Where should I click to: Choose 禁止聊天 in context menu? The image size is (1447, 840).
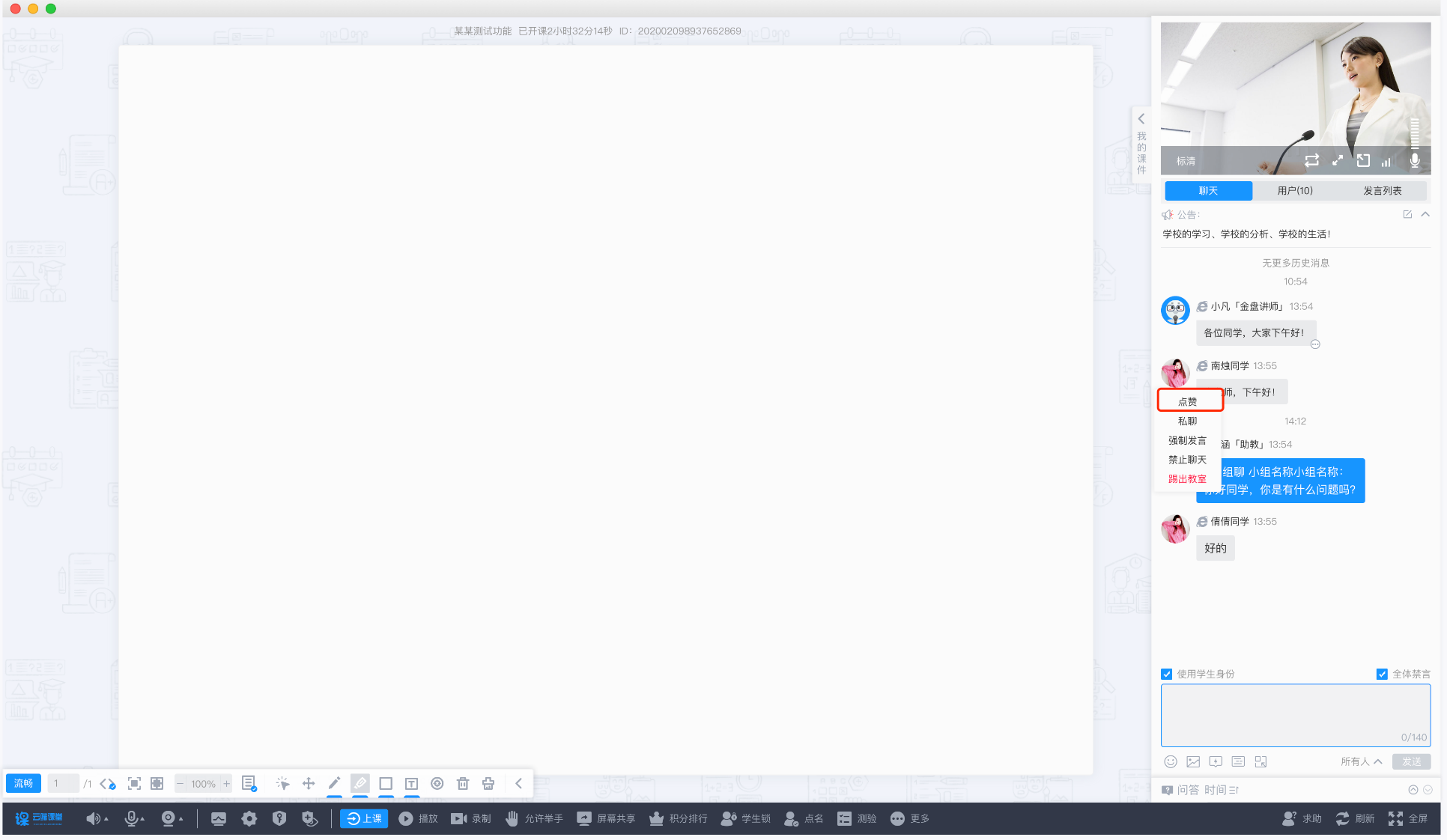1188,460
